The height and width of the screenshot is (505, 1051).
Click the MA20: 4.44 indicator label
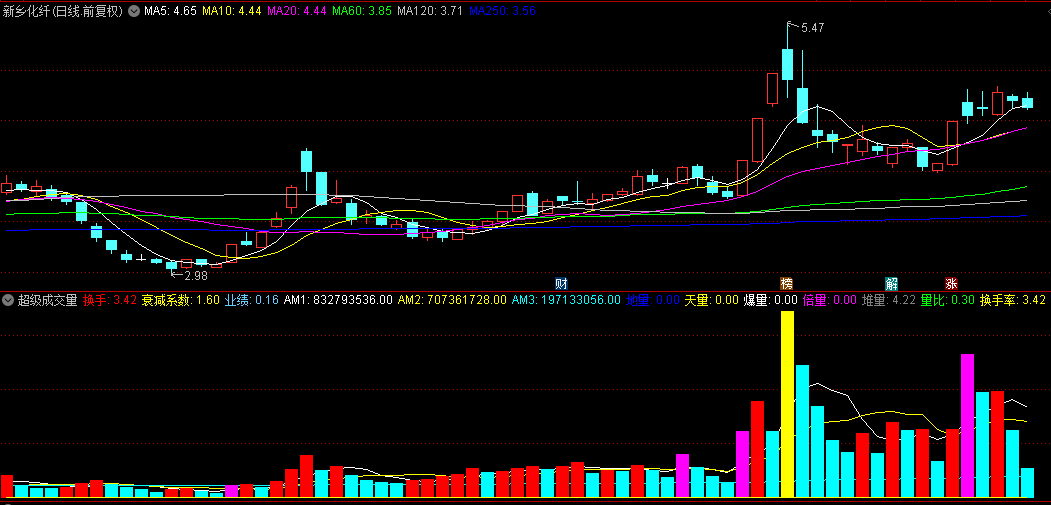pos(296,11)
